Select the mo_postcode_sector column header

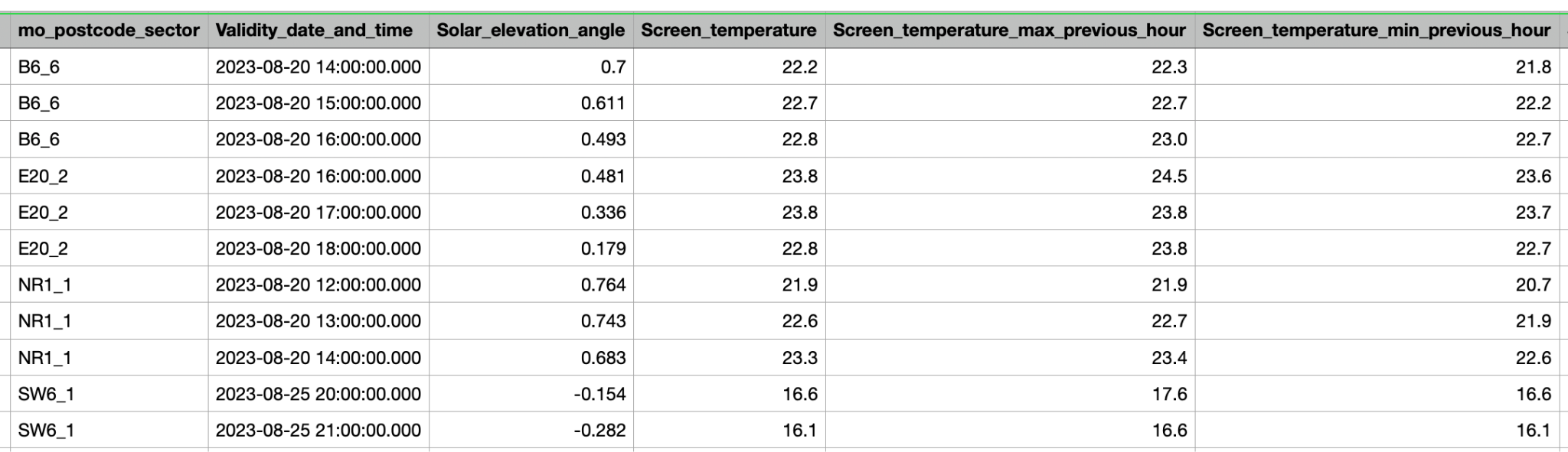(109, 31)
